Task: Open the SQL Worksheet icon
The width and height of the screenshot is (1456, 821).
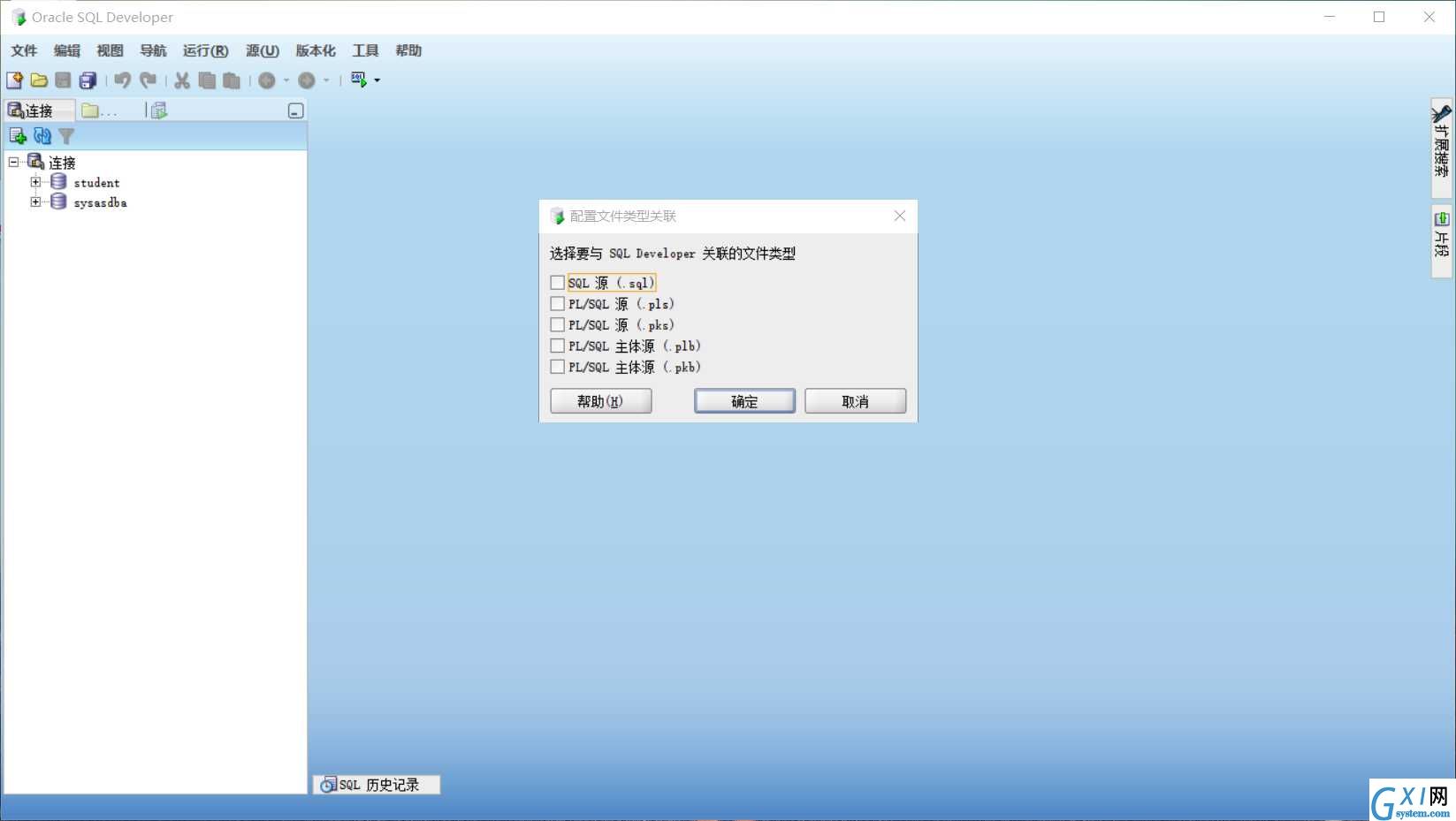Action: (359, 80)
